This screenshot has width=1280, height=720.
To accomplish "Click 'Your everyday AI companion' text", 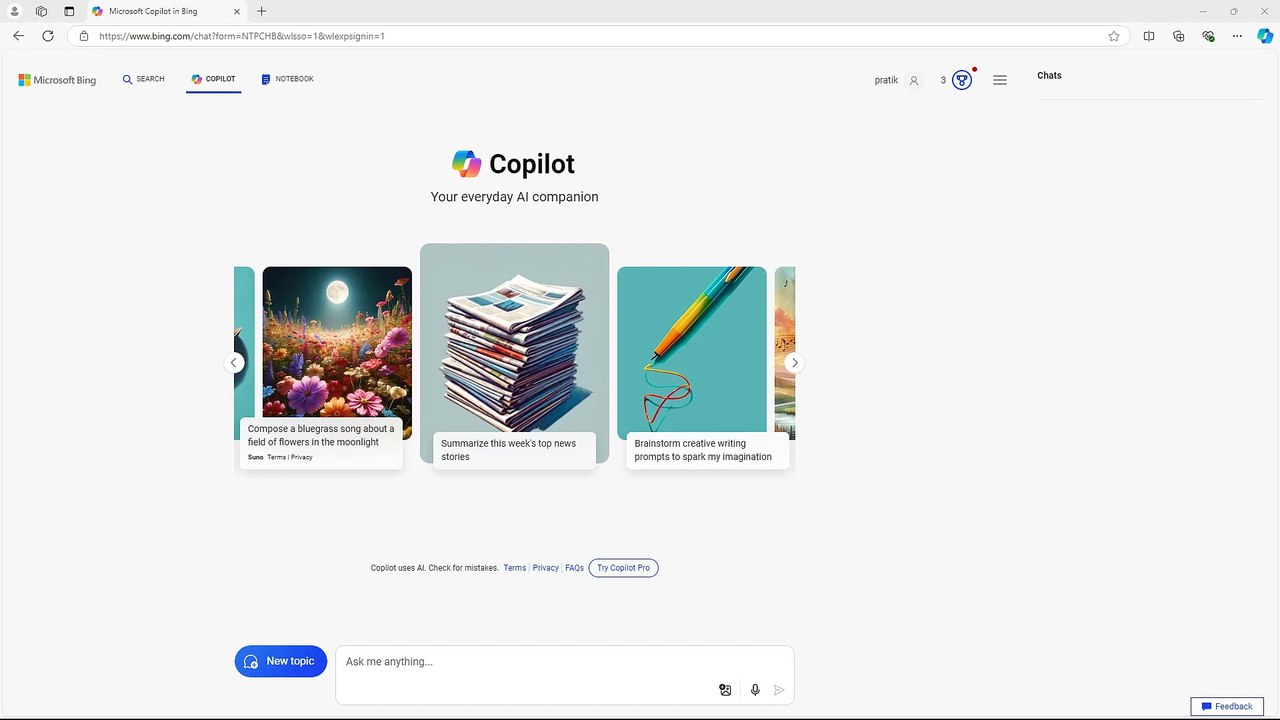I will point(514,197).
